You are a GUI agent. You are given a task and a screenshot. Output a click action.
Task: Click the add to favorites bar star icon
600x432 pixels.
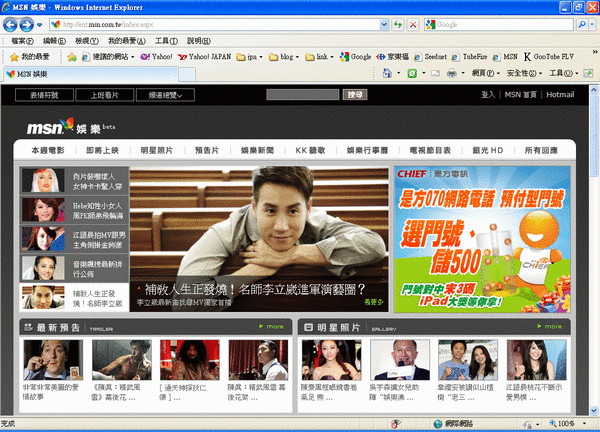[72, 57]
